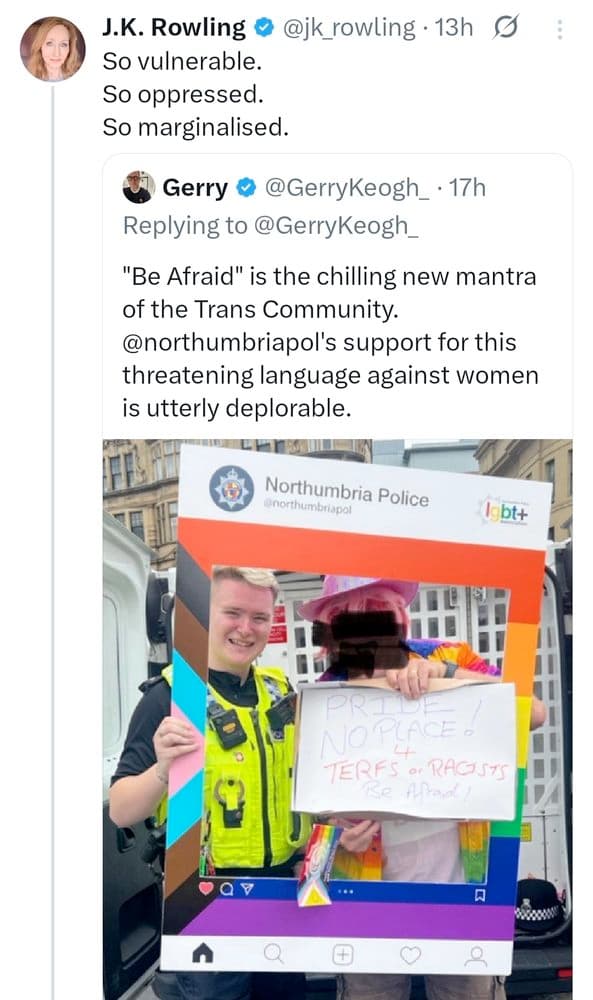Screen dimensions: 593x1000
Task: Open the @jk_rowling handle link
Action: pyautogui.click(x=349, y=27)
